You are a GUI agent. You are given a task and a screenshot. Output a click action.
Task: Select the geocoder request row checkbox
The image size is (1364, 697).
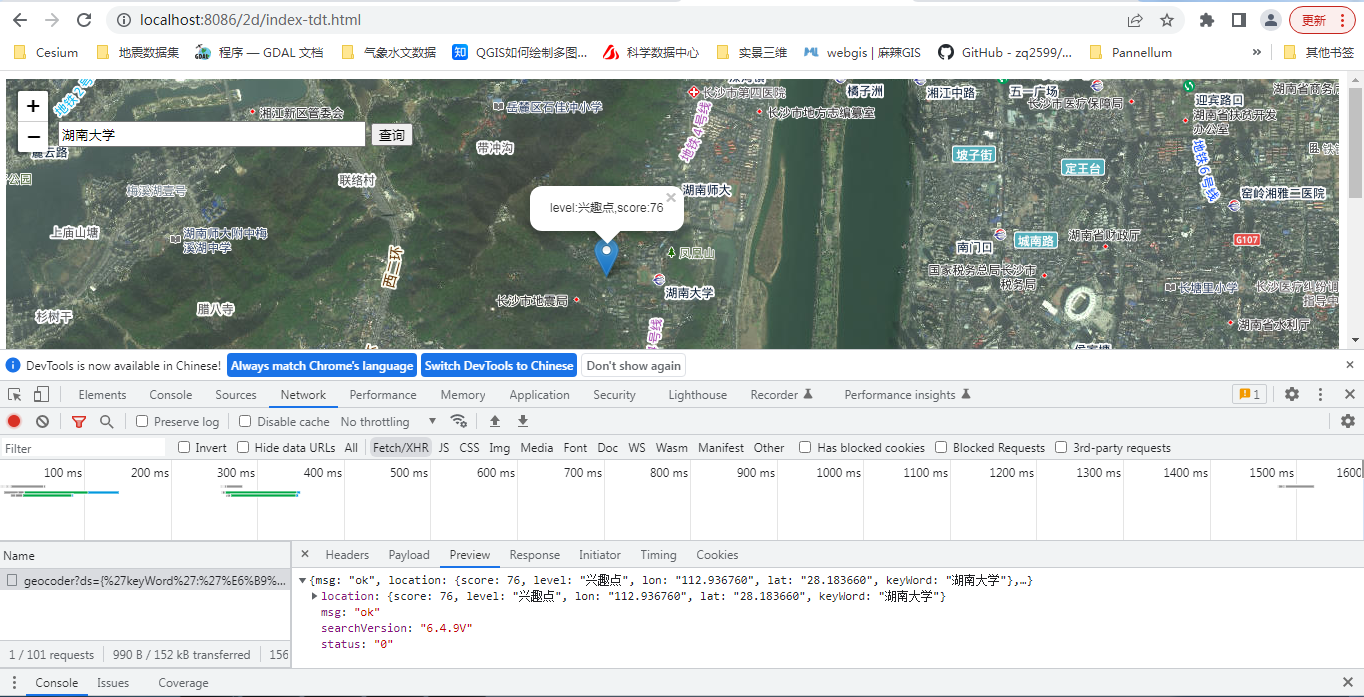[12, 580]
